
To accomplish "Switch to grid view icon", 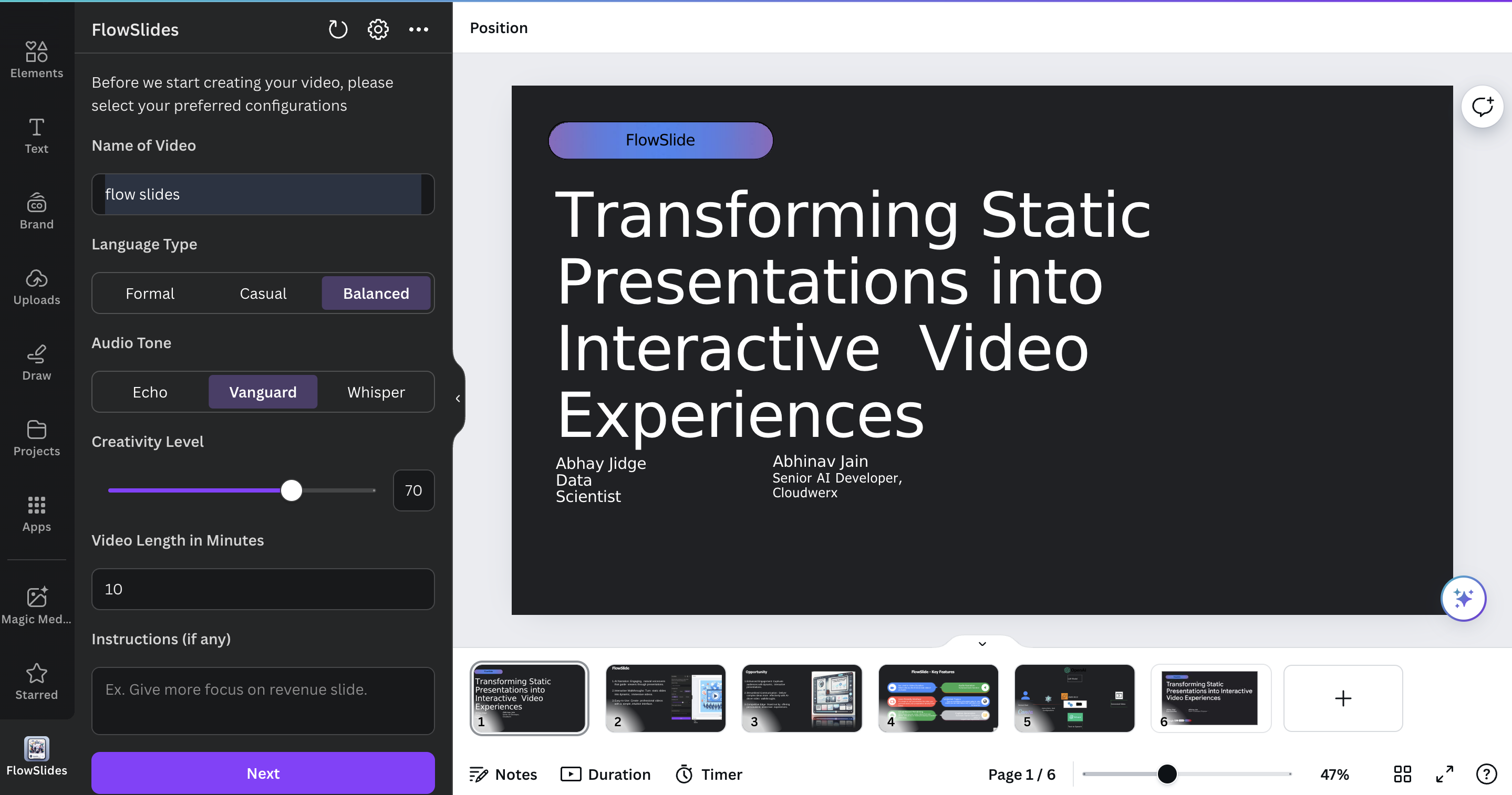I will pos(1402,774).
